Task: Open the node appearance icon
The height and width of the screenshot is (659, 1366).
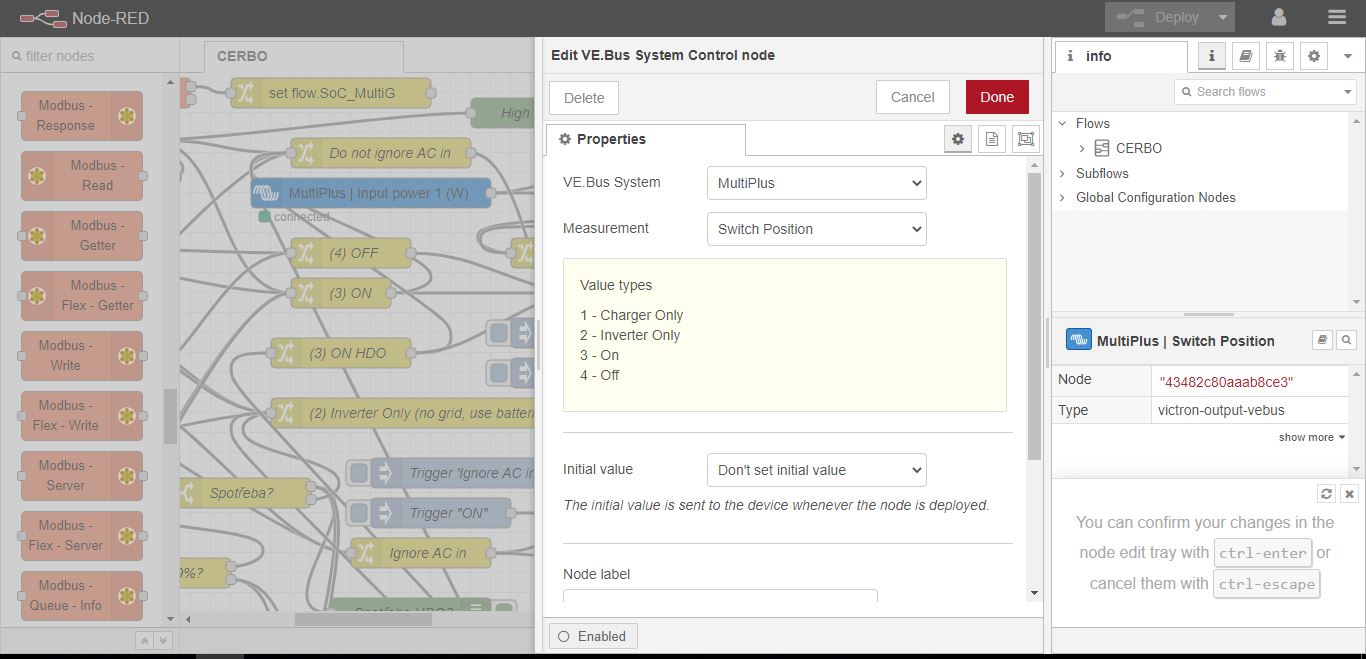Action: pos(1026,139)
